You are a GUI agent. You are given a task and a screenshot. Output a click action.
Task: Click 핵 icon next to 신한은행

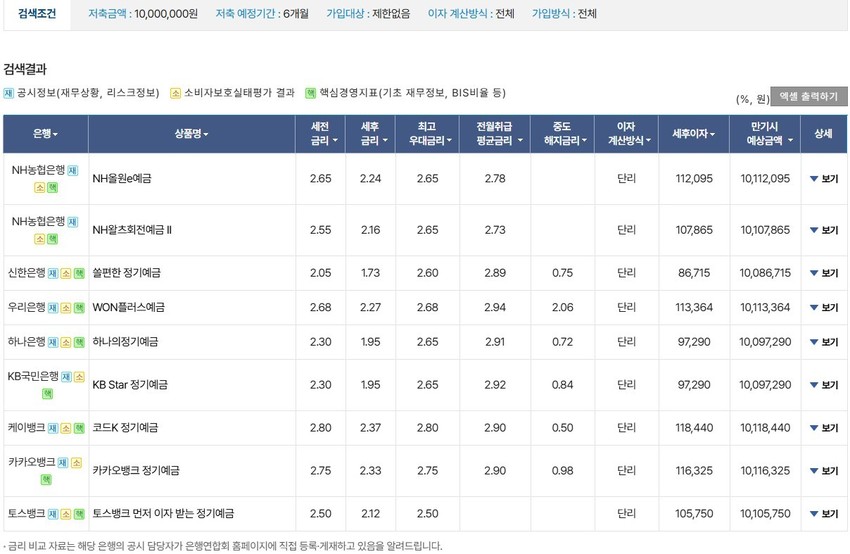(x=79, y=273)
